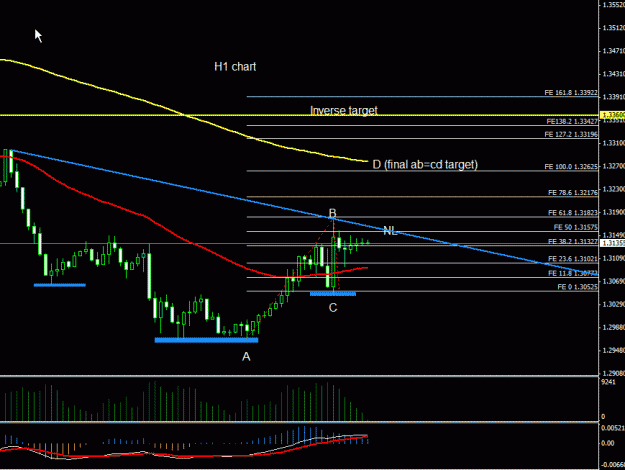Select the "NL" neckline label
The width and height of the screenshot is (625, 470).
click(x=390, y=230)
